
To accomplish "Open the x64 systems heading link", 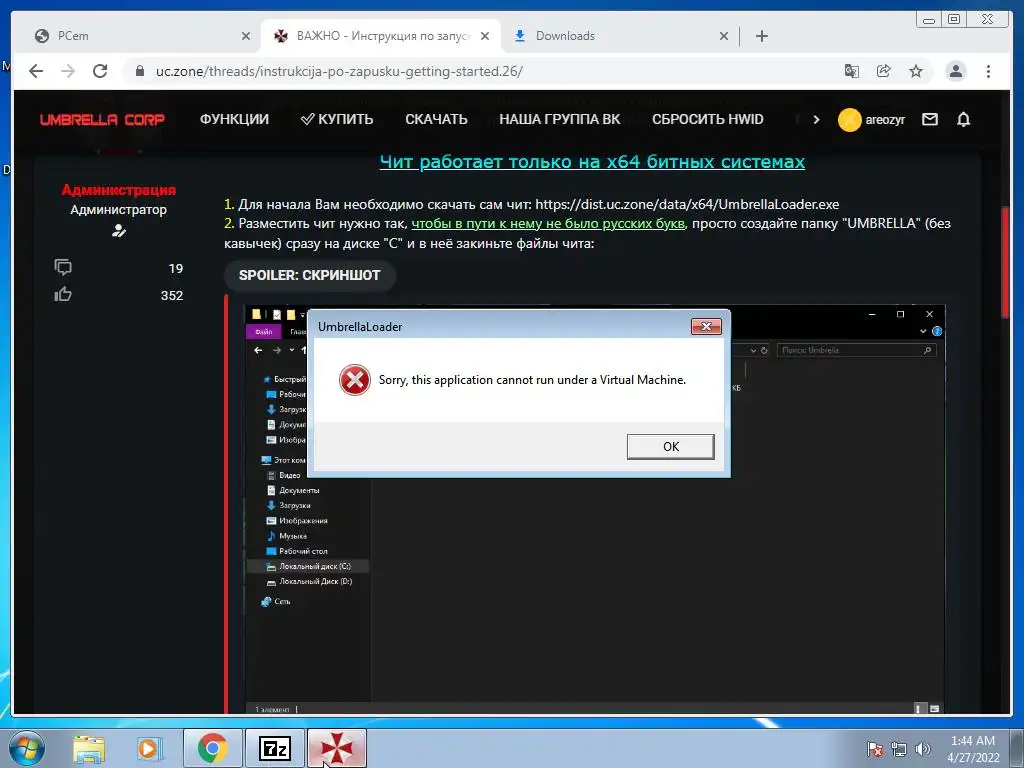I will point(592,161).
